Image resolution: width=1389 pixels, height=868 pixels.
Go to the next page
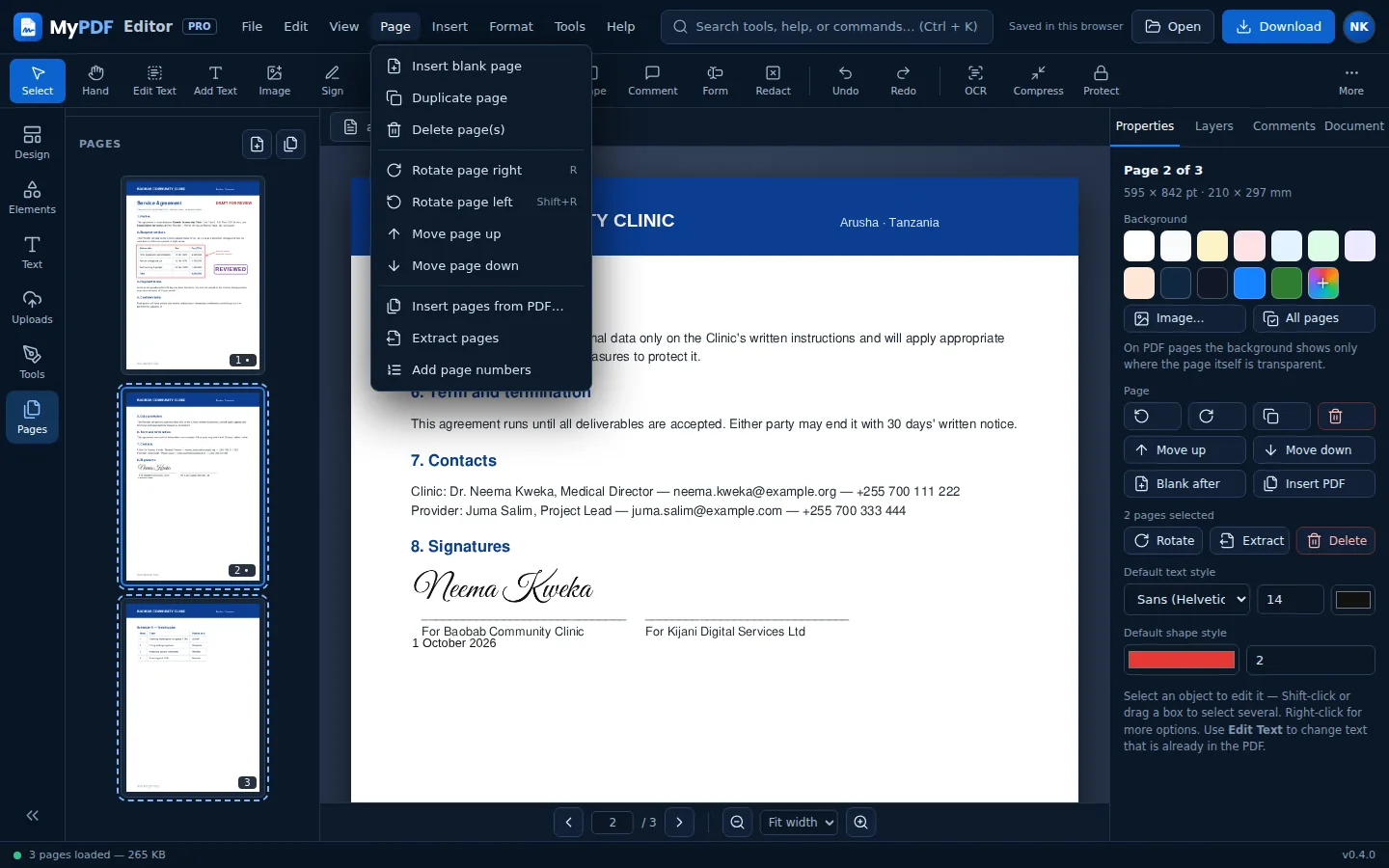(x=680, y=823)
